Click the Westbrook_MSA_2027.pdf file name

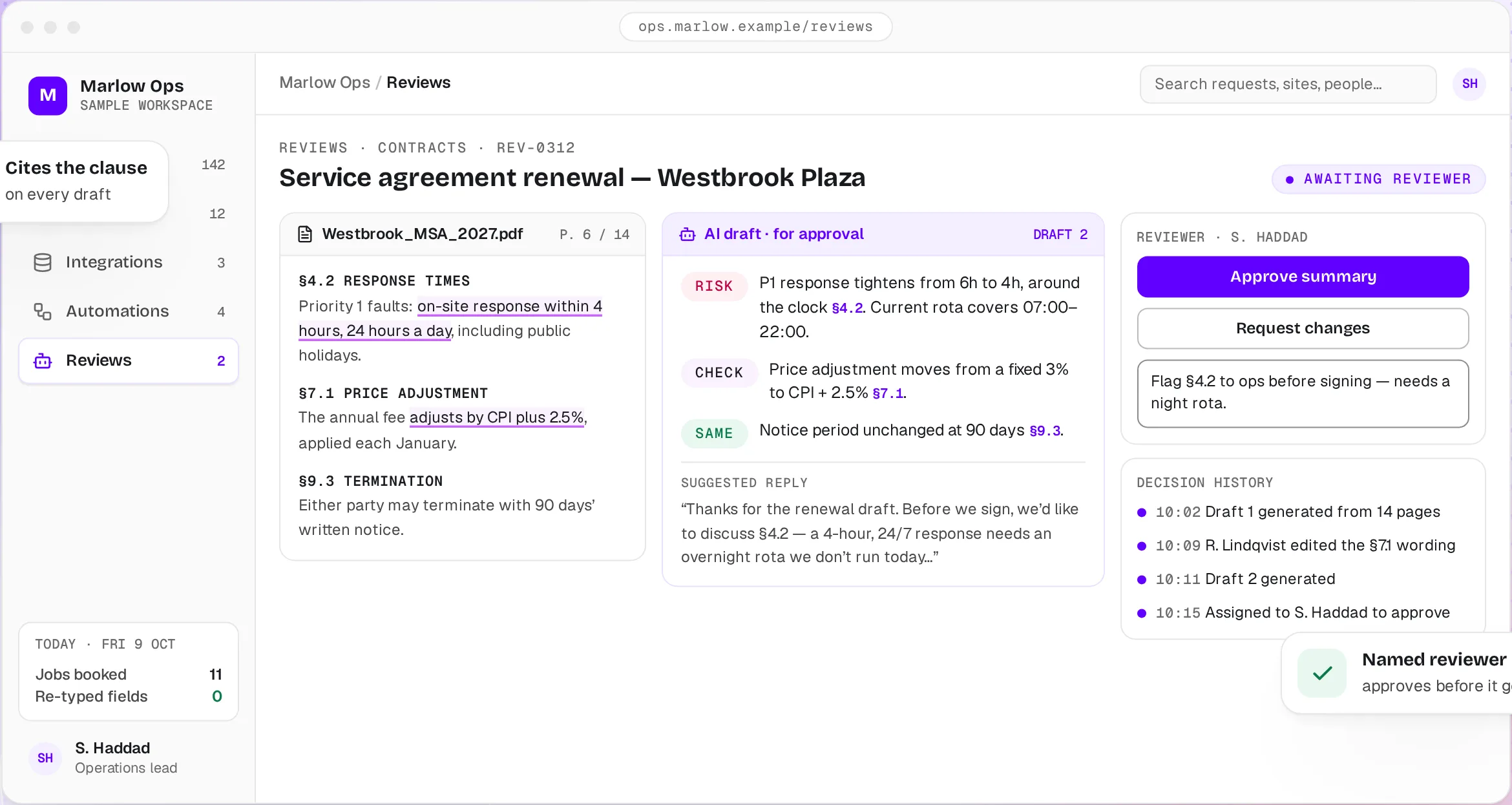click(423, 234)
